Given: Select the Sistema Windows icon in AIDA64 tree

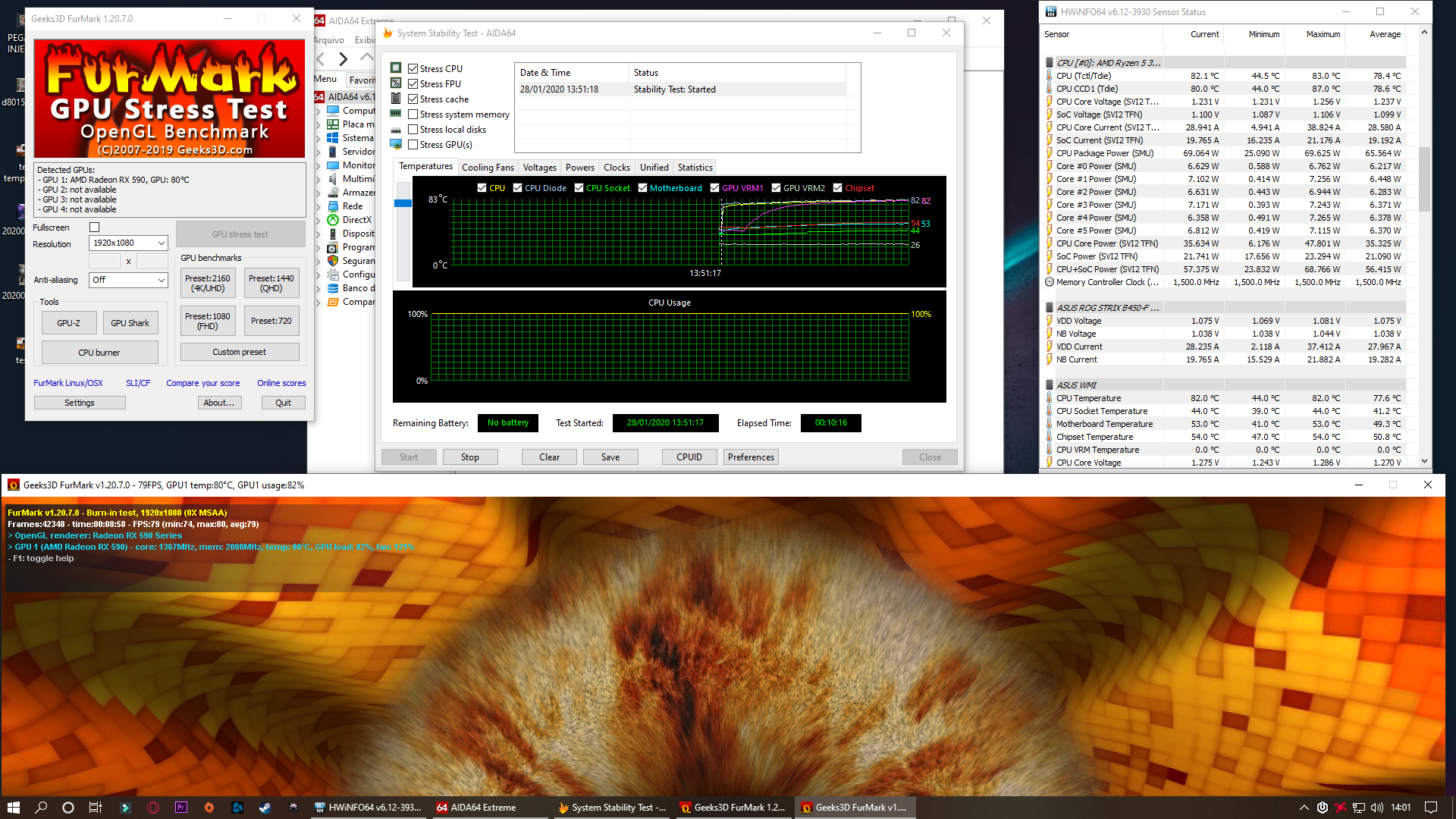Looking at the screenshot, I should (x=333, y=138).
